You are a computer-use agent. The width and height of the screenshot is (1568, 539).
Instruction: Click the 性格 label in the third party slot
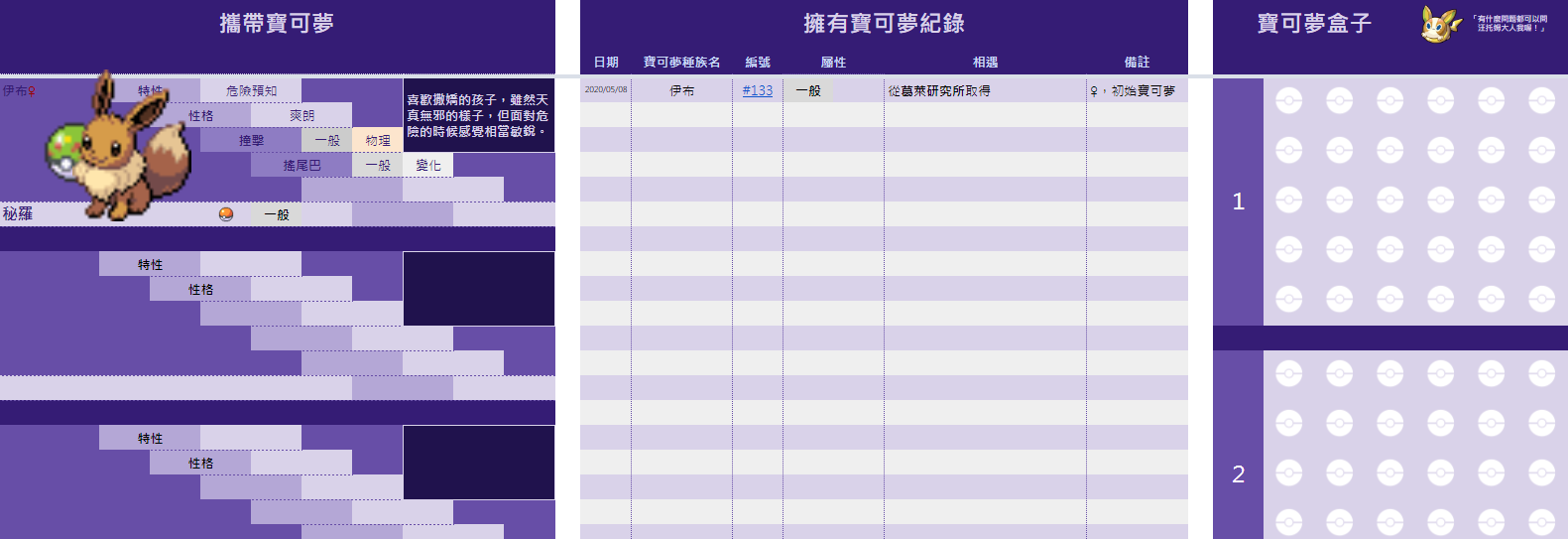pyautogui.click(x=200, y=463)
